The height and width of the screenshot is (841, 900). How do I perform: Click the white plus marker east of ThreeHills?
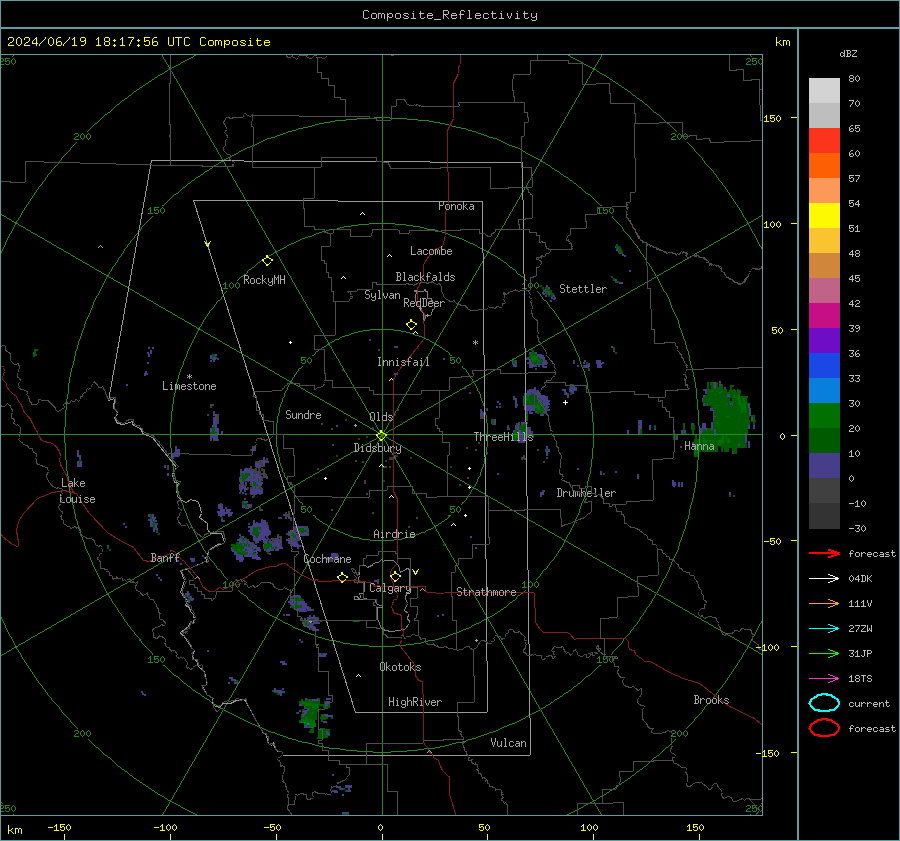(565, 402)
